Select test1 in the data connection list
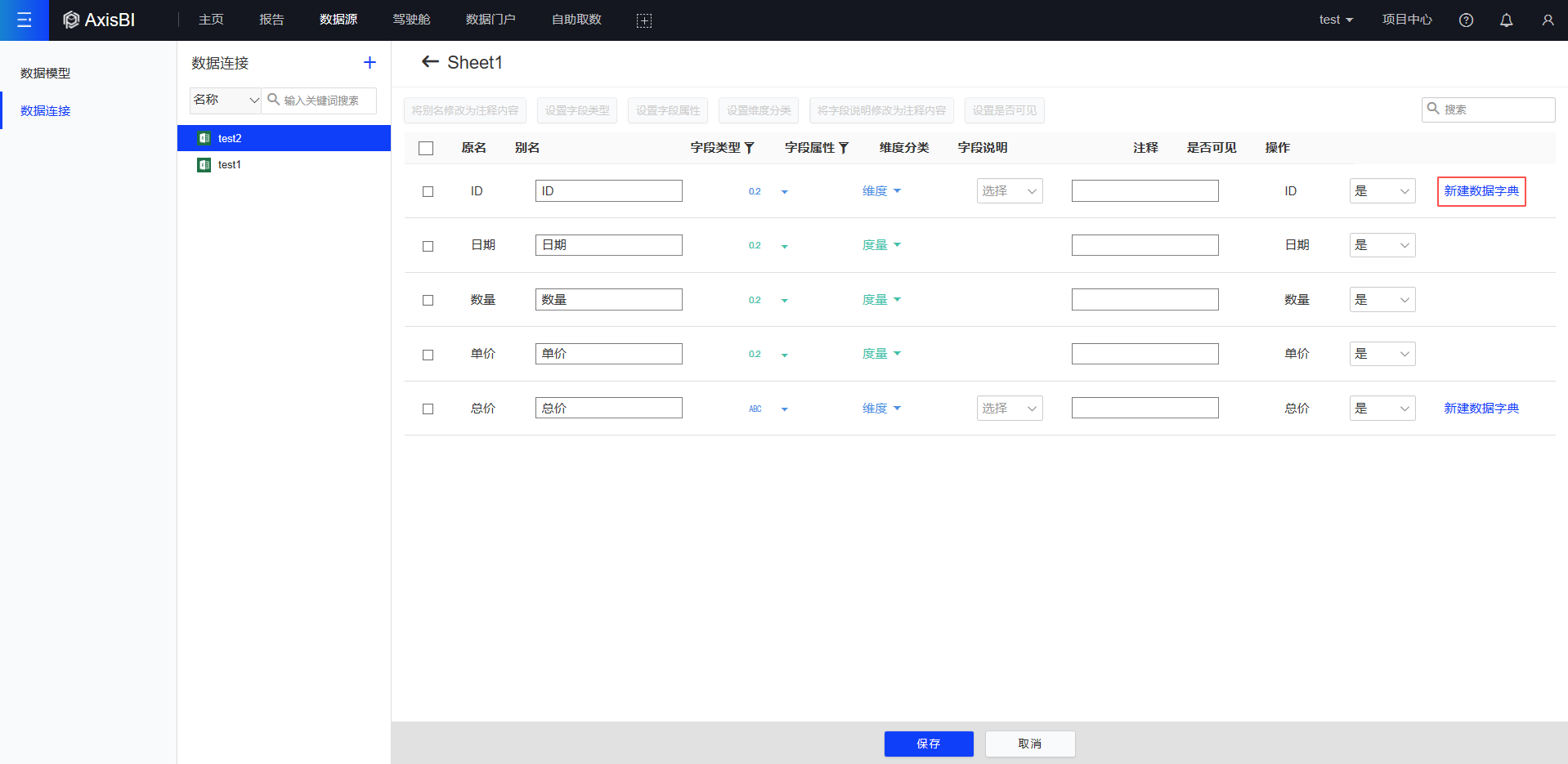1568x764 pixels. click(230, 165)
